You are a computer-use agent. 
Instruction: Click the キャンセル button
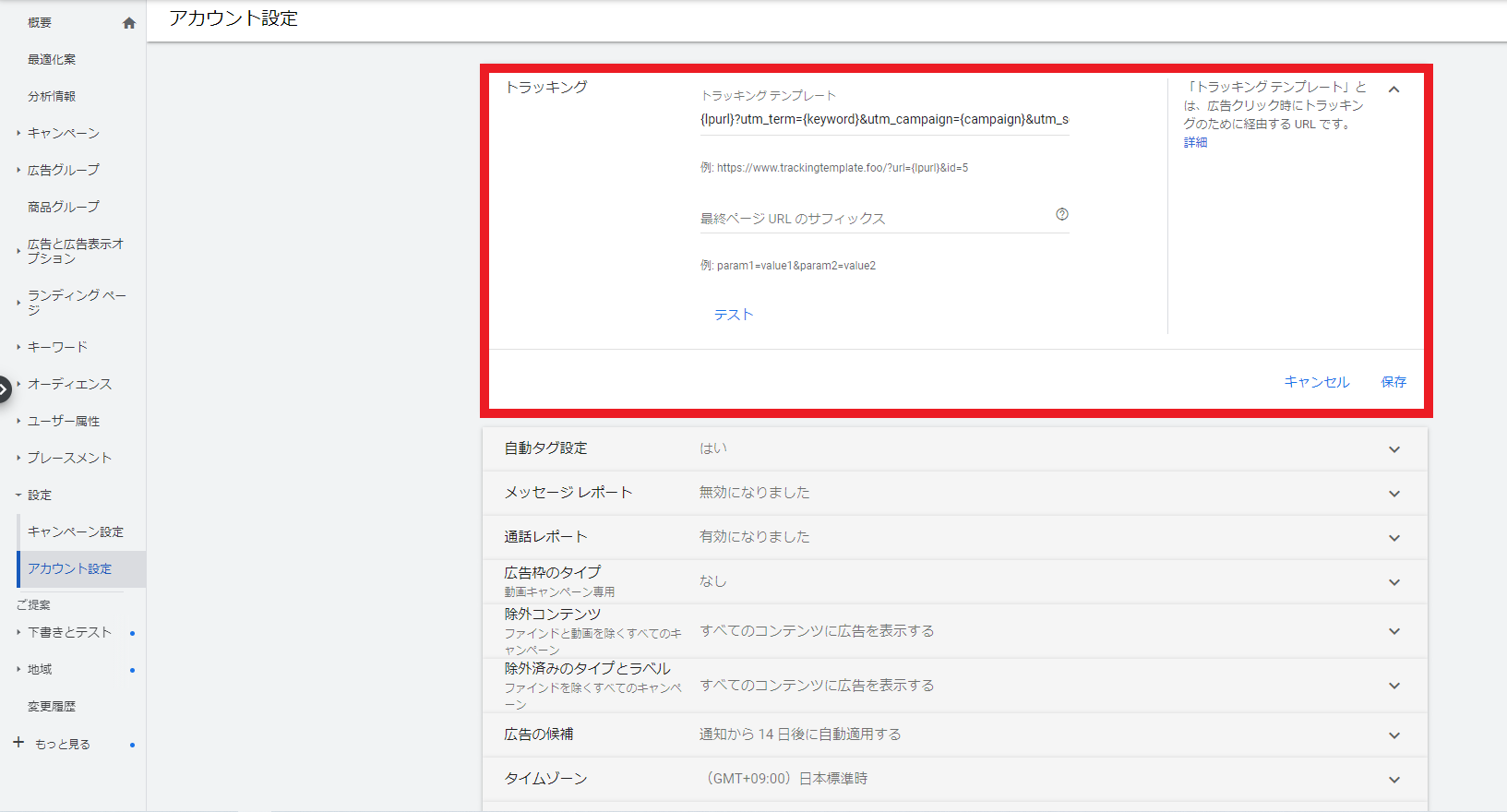tap(1317, 382)
